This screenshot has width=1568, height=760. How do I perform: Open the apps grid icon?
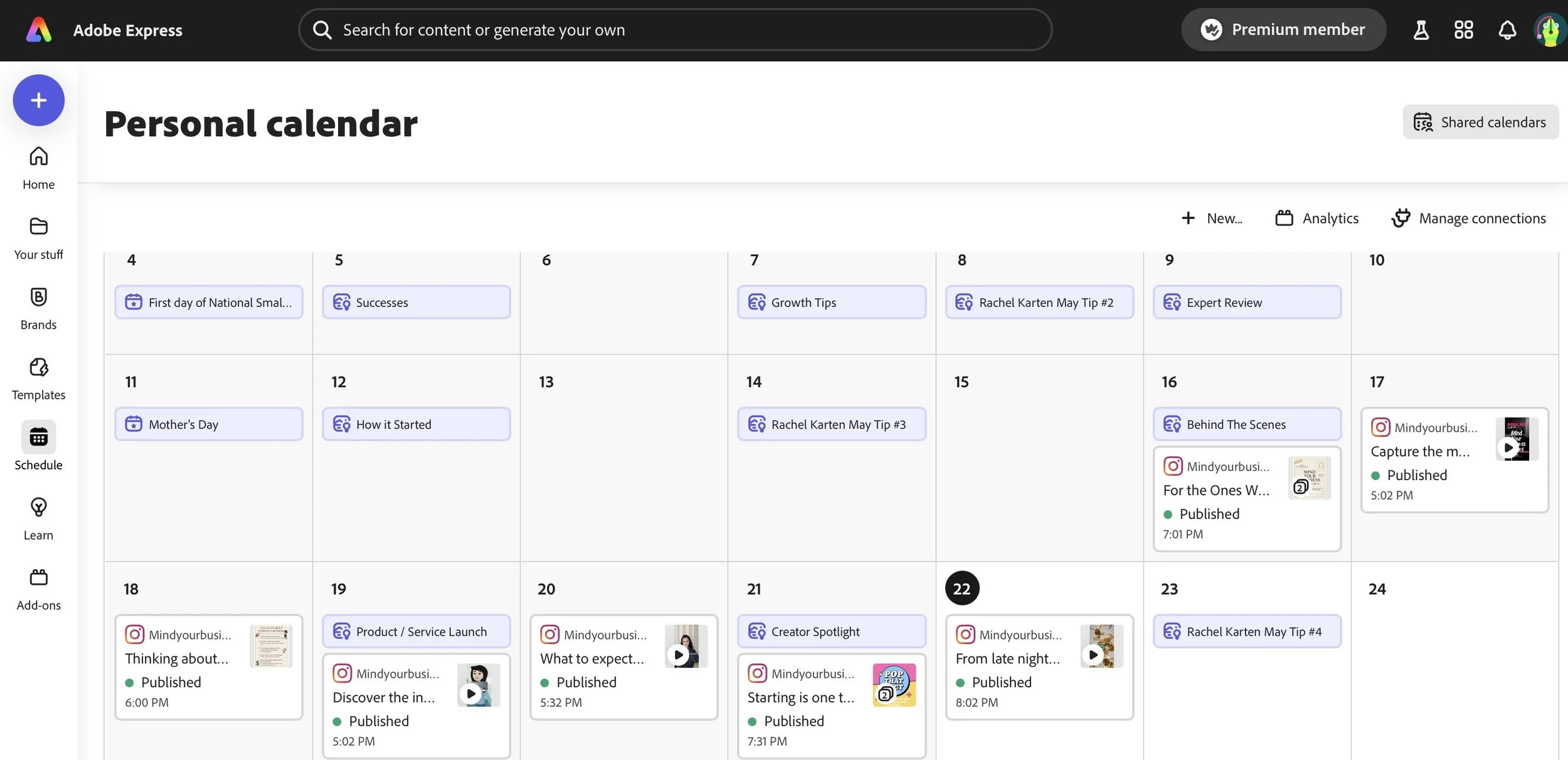pos(1463,30)
